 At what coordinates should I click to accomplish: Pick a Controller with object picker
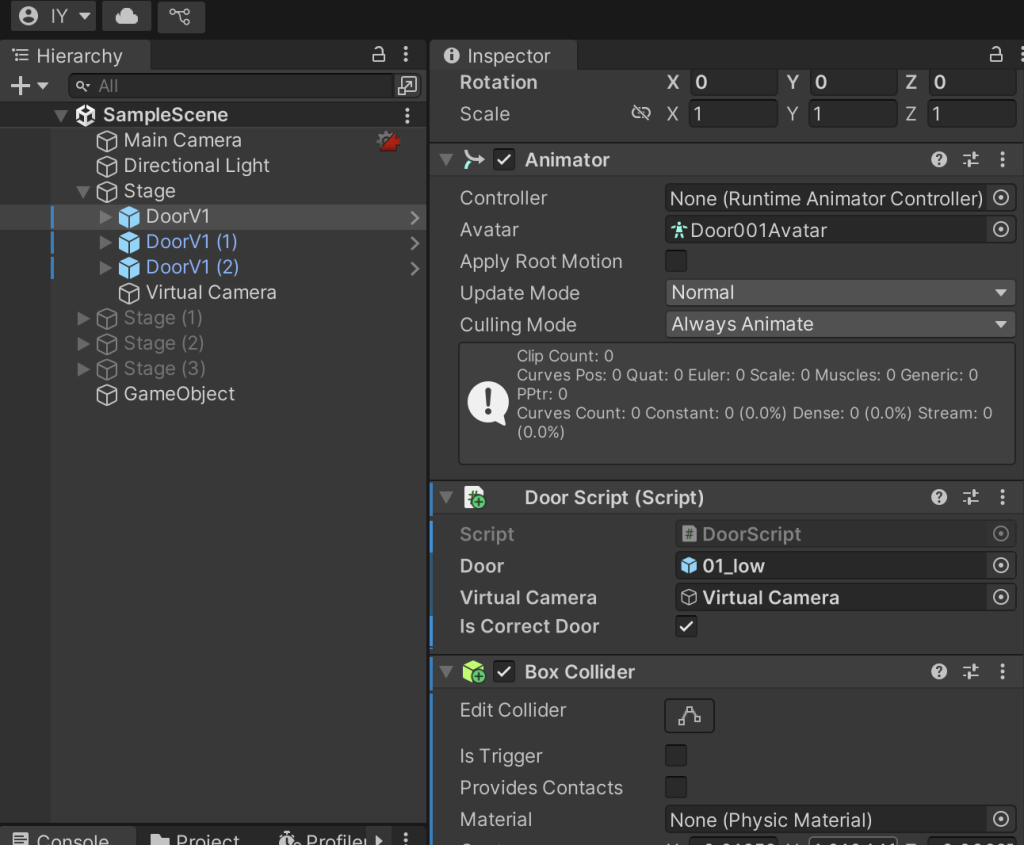point(1000,198)
